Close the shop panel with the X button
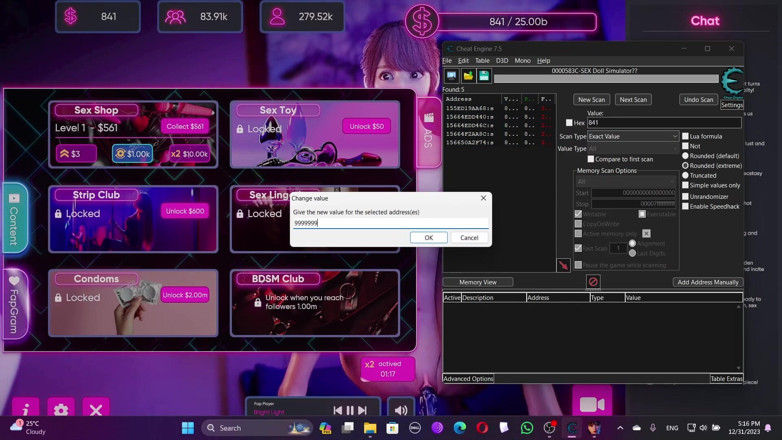Screen dimensions: 782x440 coord(96,409)
